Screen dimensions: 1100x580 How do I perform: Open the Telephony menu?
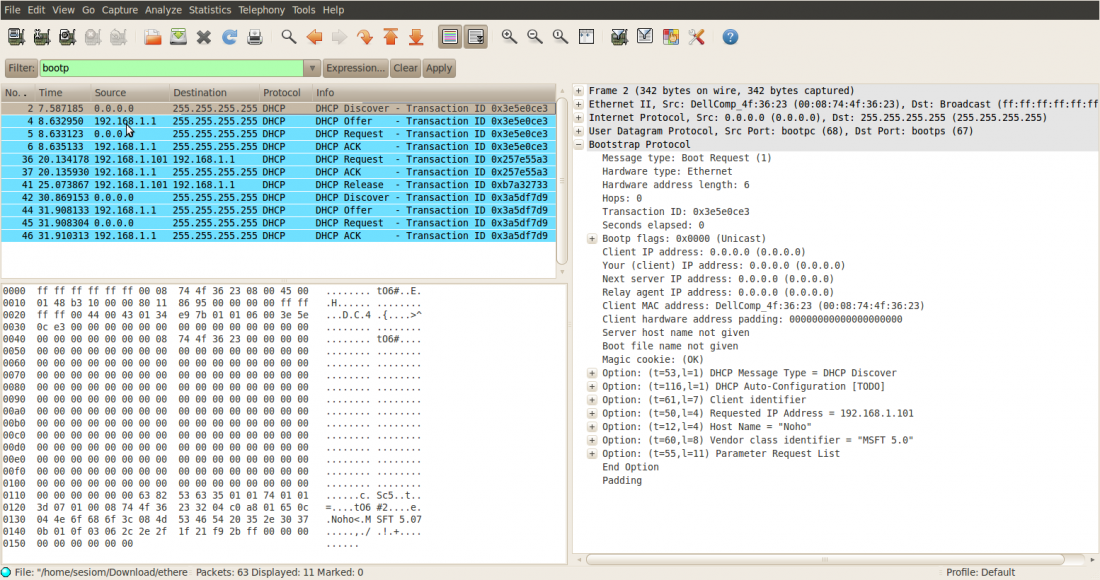261,10
